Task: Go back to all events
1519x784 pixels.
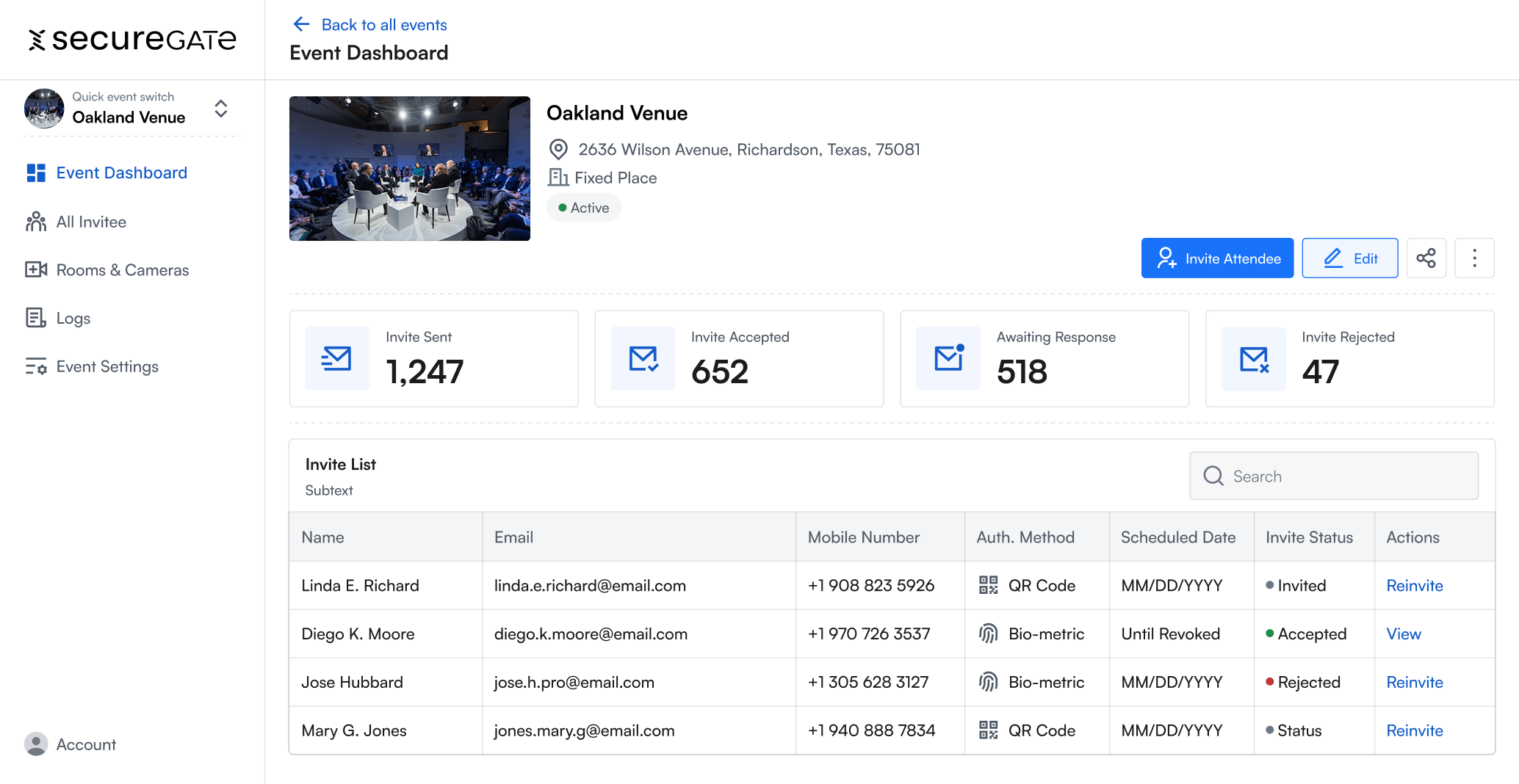Action: 384,24
